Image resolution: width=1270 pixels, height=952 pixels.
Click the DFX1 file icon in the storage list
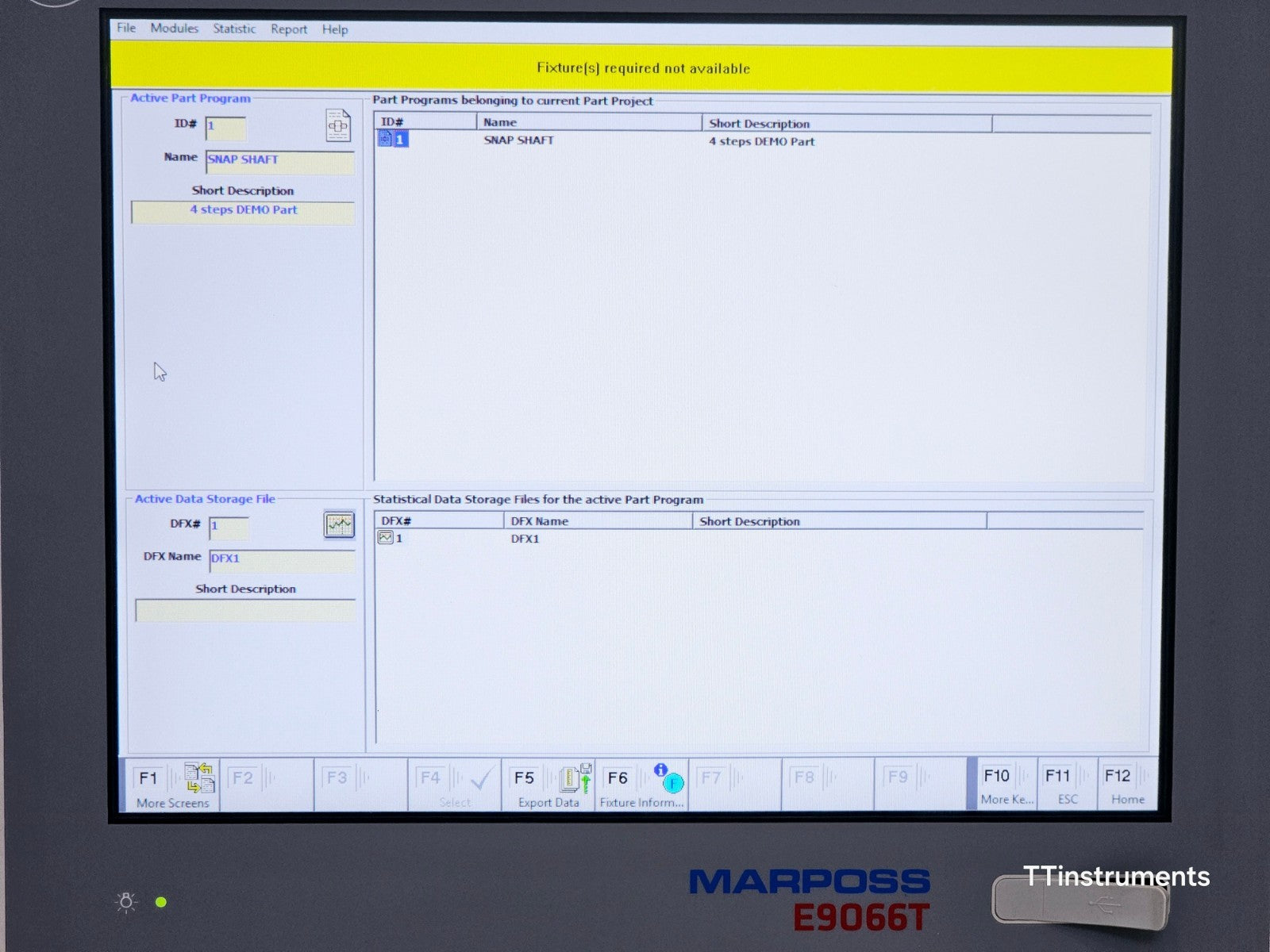tap(384, 537)
